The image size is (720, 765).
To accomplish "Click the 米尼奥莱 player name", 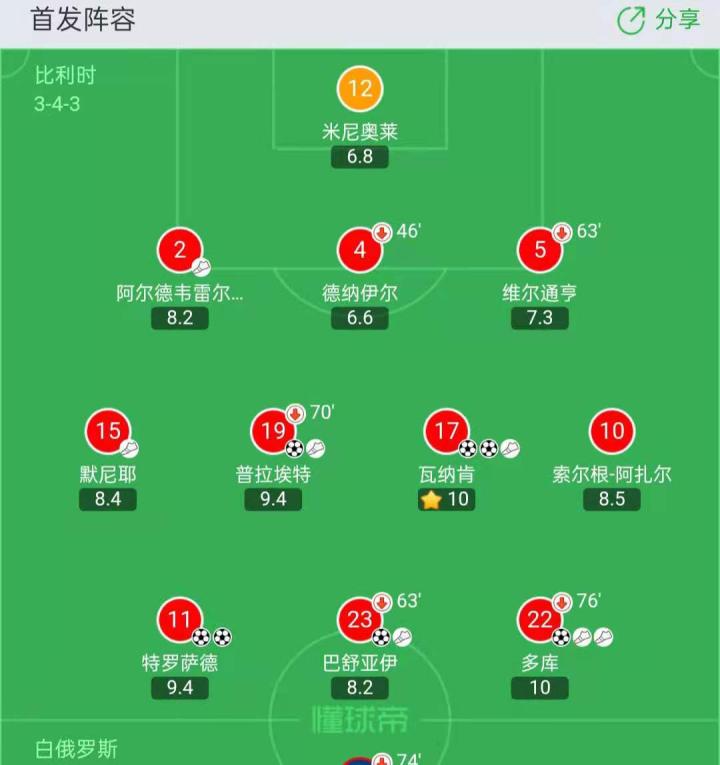I will (x=360, y=132).
